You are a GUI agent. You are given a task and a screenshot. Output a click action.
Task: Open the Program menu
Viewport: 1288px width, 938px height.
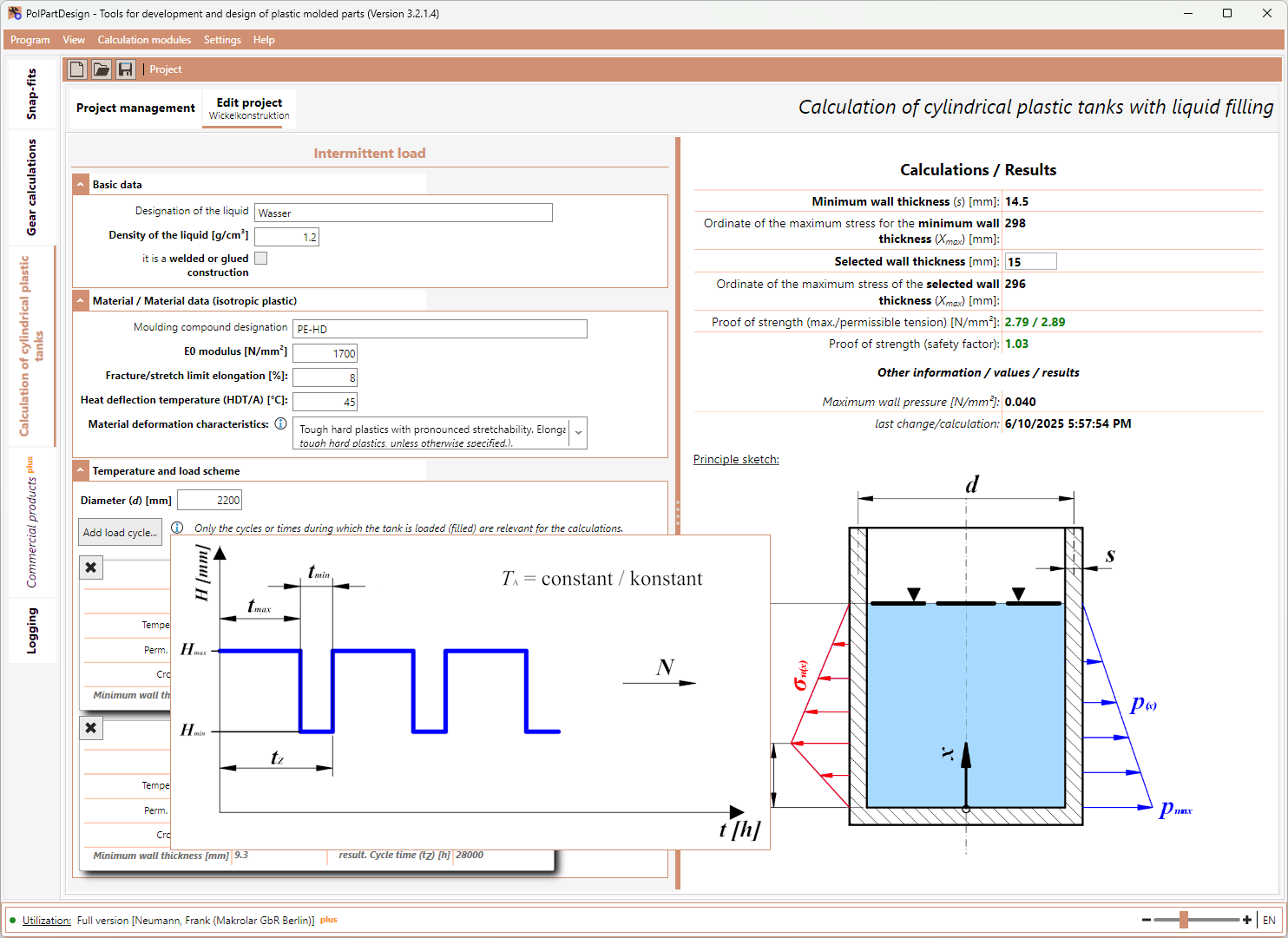coord(30,40)
